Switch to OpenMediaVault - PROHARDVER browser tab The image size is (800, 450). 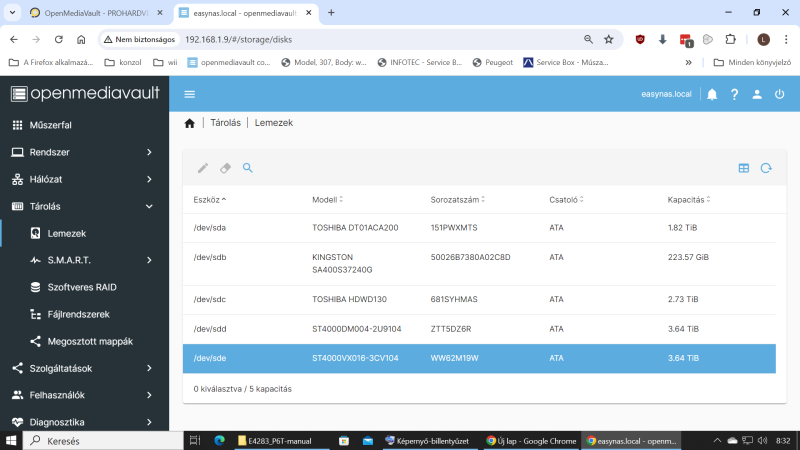(96, 13)
